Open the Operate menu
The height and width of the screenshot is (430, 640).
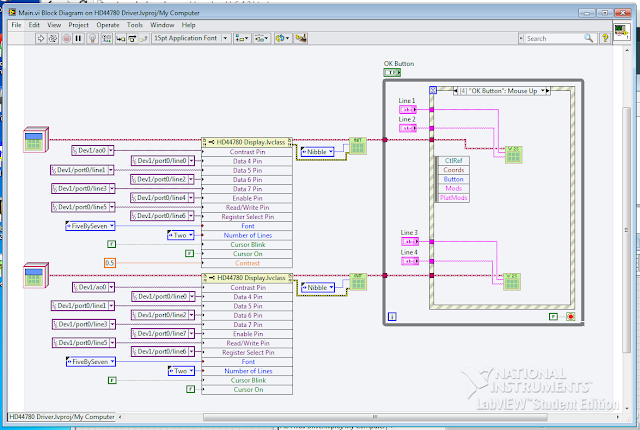108,25
